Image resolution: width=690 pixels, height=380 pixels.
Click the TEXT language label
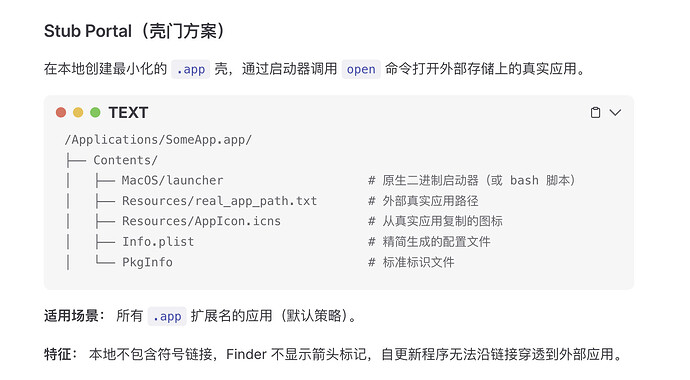point(128,113)
